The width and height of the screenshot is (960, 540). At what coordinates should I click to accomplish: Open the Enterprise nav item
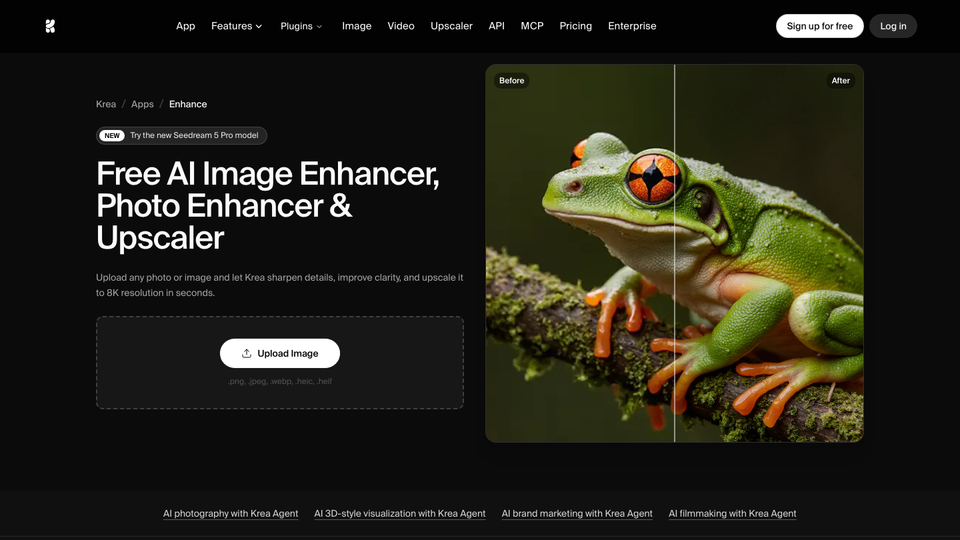[632, 26]
